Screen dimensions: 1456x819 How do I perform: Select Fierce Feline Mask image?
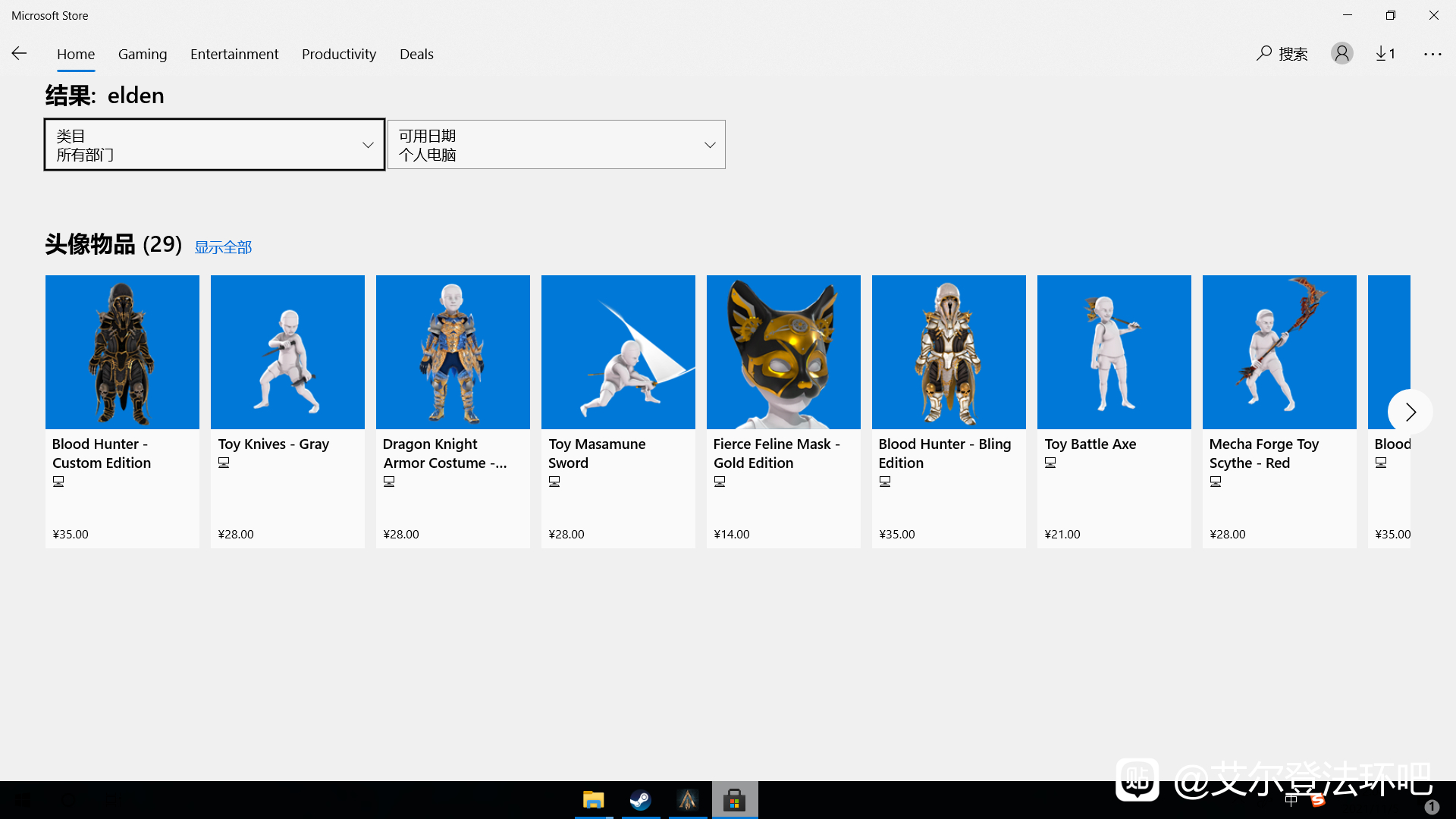tap(783, 352)
